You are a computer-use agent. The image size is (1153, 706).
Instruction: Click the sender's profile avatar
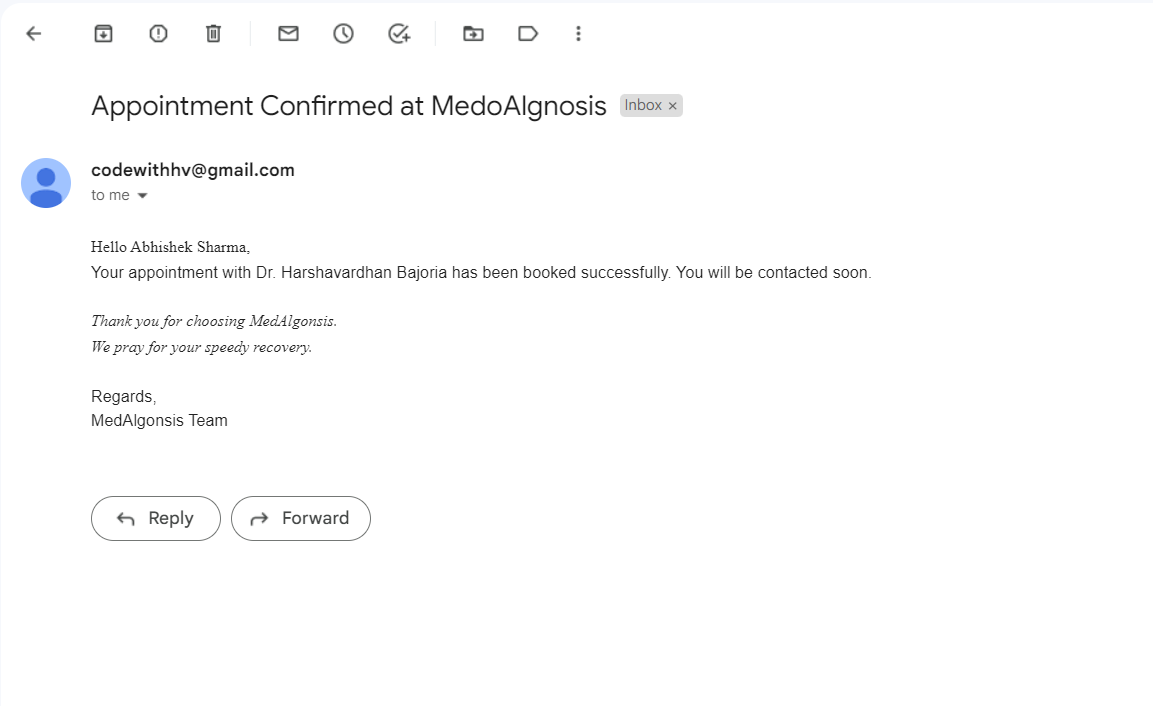tap(46, 183)
